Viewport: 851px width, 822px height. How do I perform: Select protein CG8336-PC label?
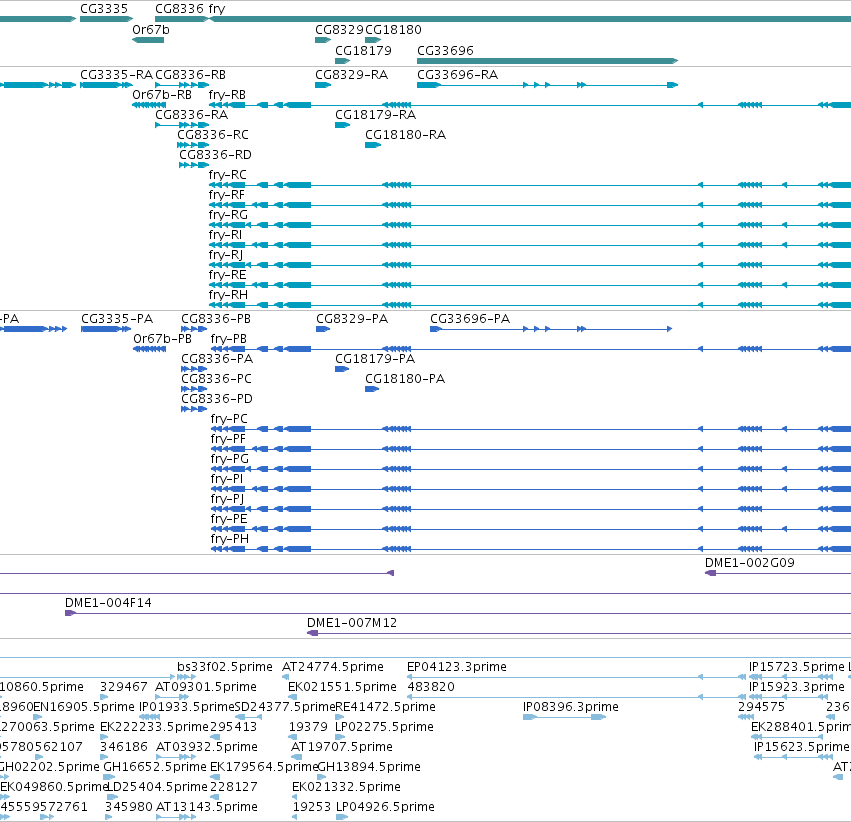coord(217,379)
